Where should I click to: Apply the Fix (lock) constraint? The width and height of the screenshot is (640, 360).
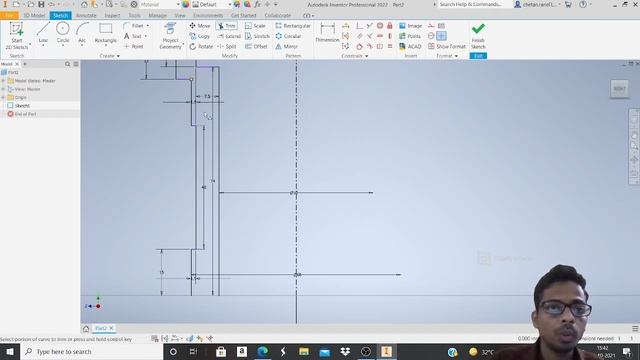390,26
